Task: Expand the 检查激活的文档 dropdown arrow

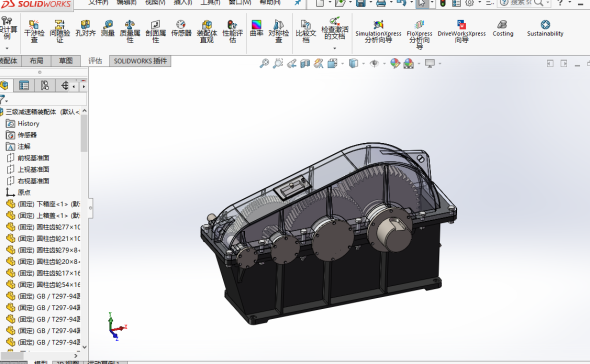Action: [x=335, y=48]
